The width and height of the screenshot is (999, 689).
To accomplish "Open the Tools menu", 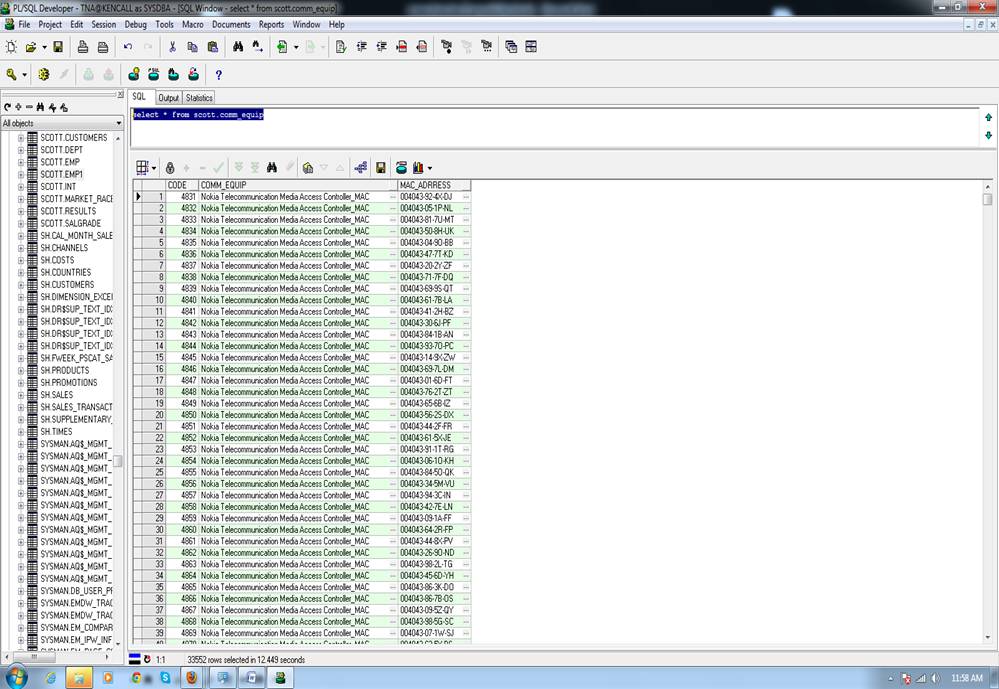I will pos(164,24).
